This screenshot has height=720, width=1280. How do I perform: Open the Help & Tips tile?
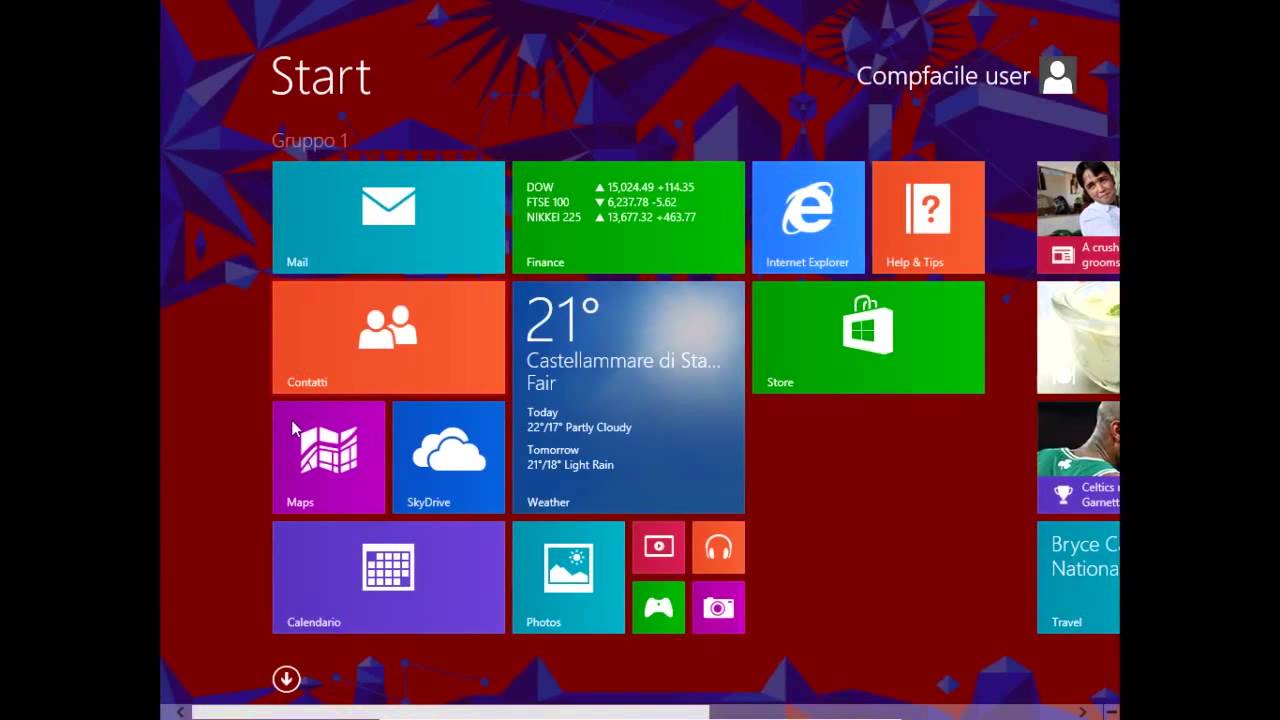(928, 217)
